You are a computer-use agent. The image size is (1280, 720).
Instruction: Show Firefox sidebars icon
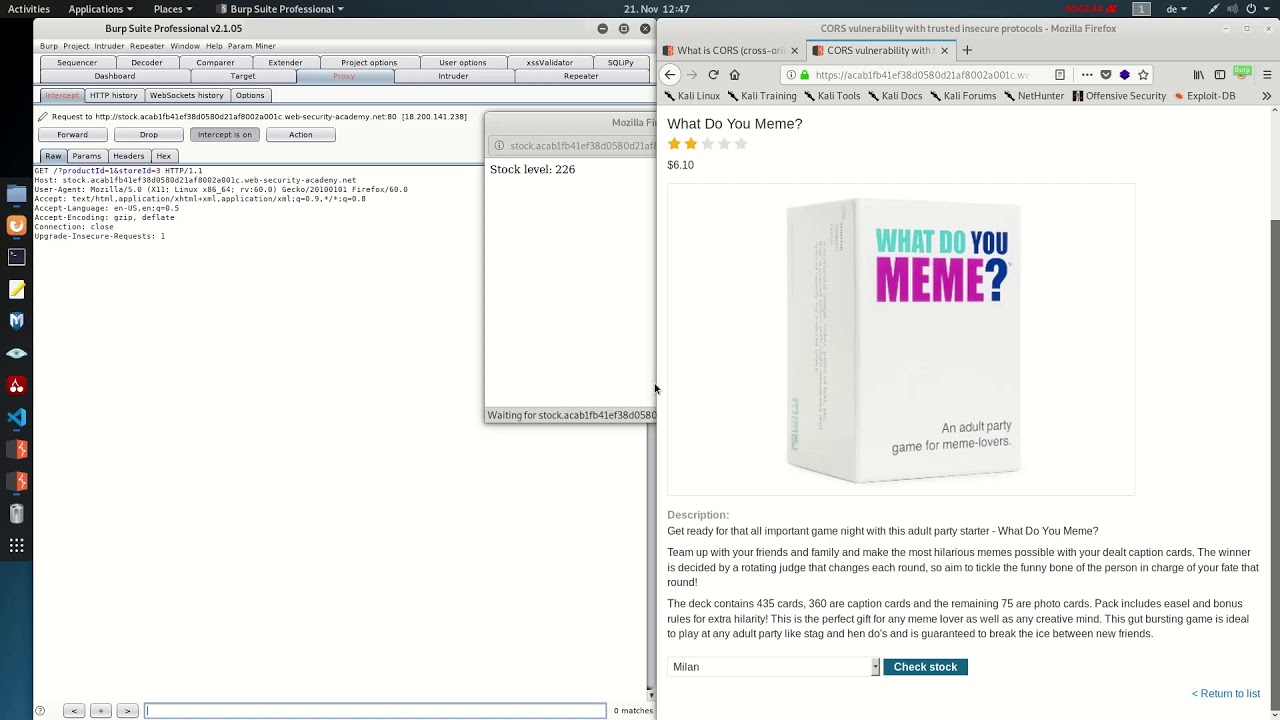click(1220, 75)
